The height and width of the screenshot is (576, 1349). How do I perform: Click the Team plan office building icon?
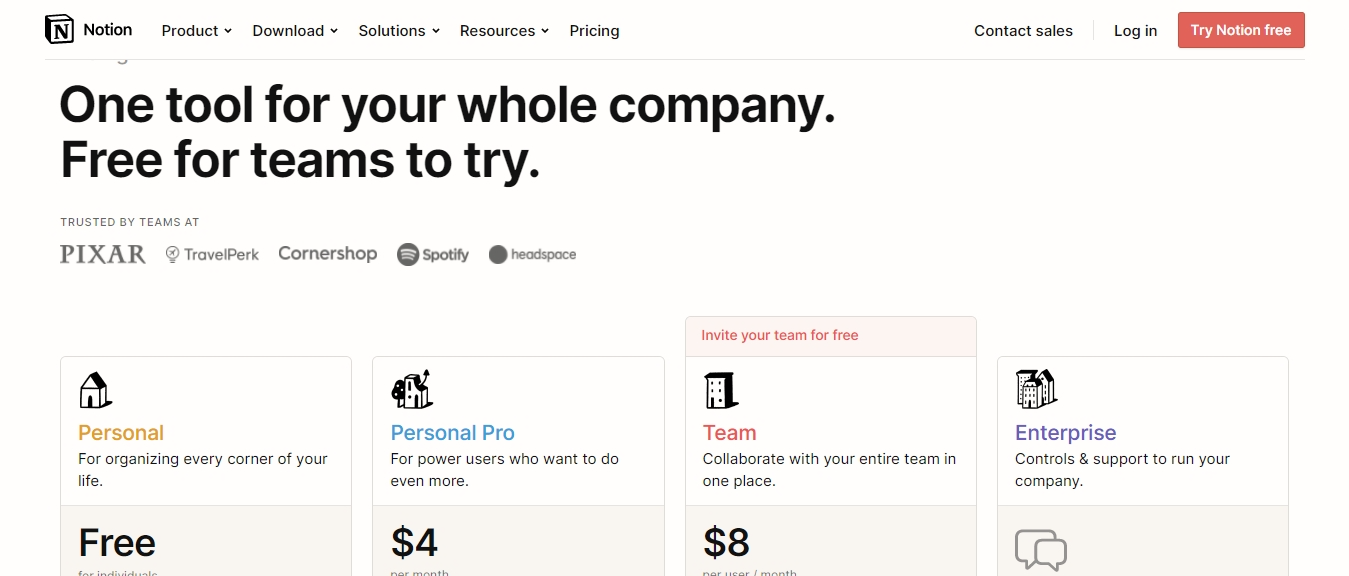(x=721, y=390)
